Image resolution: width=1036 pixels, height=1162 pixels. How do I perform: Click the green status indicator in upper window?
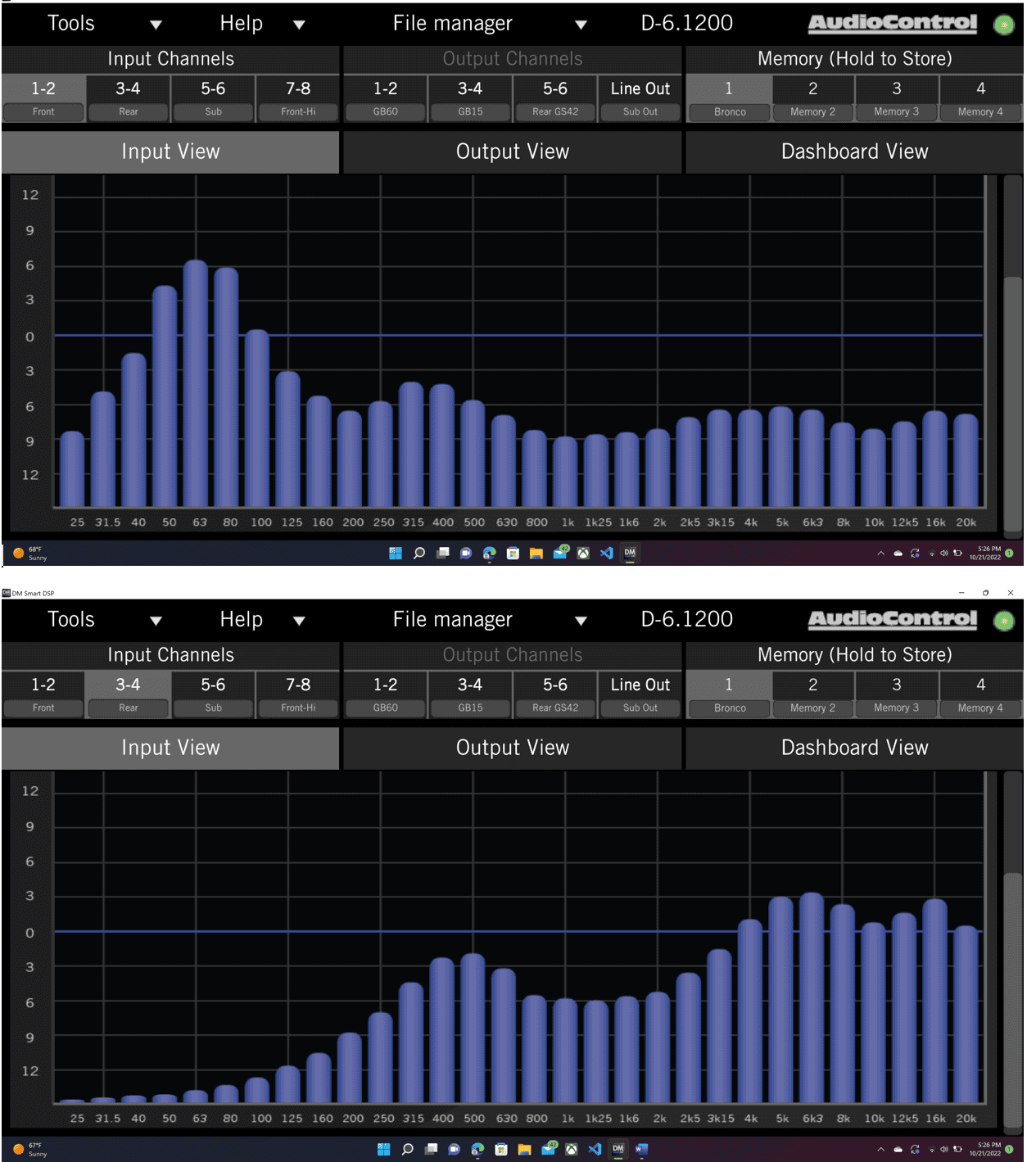[1003, 25]
